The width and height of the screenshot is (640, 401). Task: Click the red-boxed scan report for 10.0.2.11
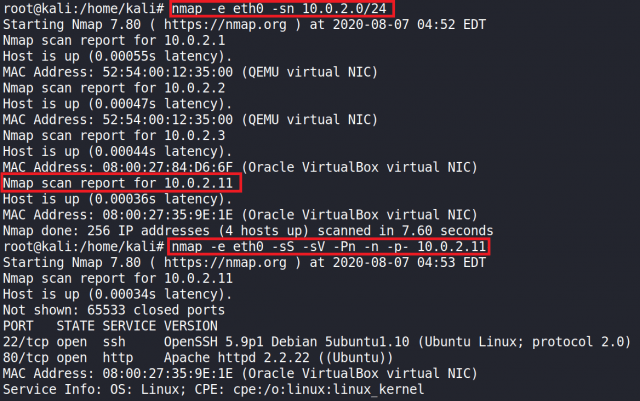tap(121, 183)
